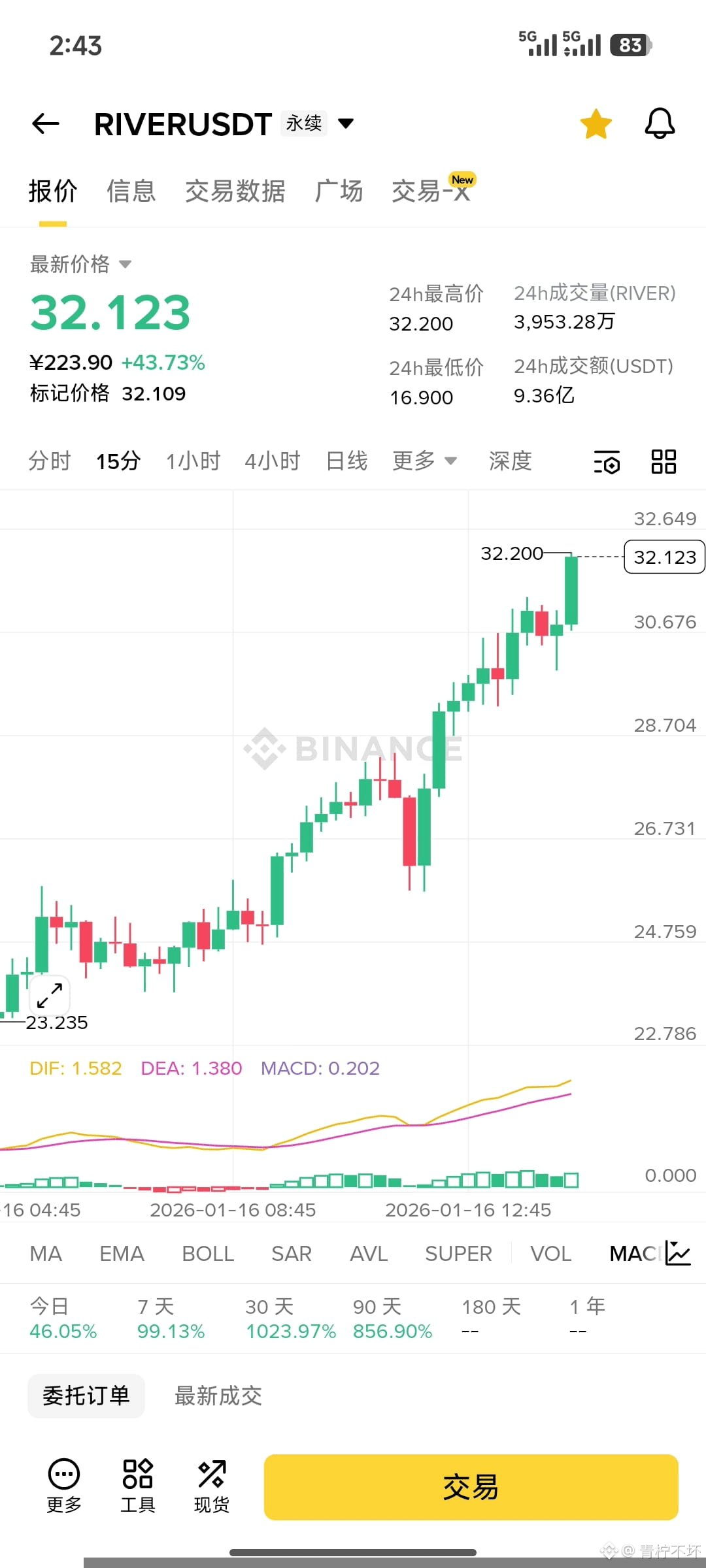706x1568 pixels.
Task: Toggle the favorite star icon
Action: [x=596, y=123]
